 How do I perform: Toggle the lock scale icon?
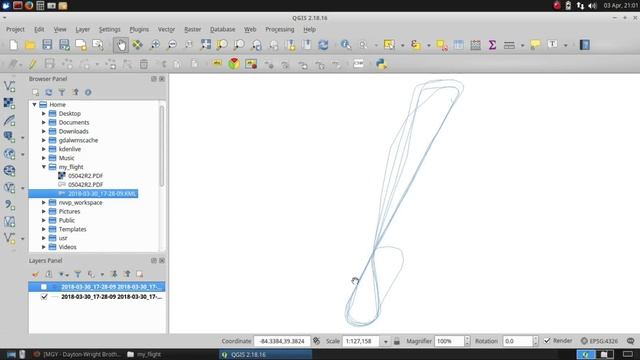[x=397, y=341]
